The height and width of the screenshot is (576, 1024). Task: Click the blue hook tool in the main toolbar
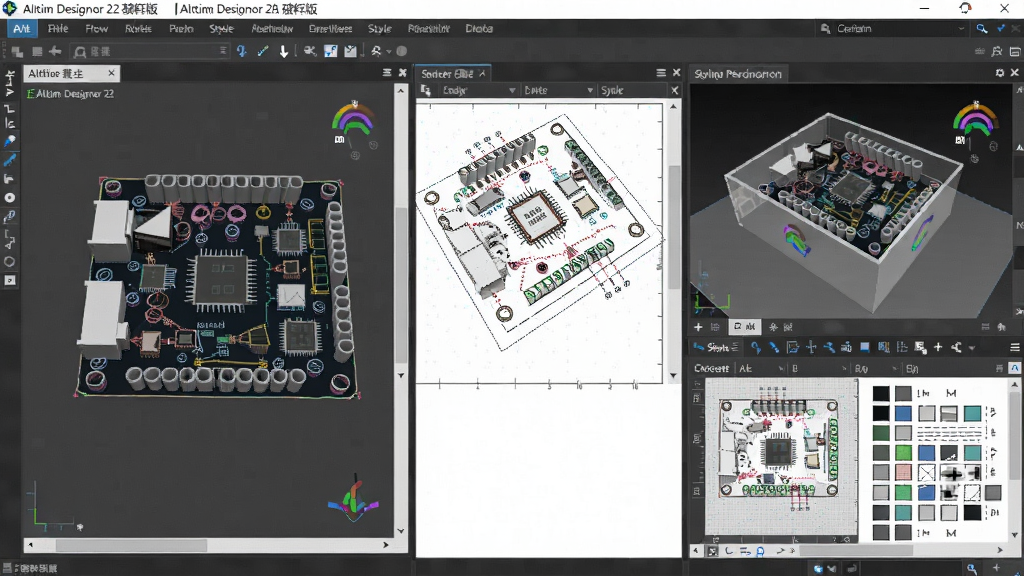[x=242, y=51]
